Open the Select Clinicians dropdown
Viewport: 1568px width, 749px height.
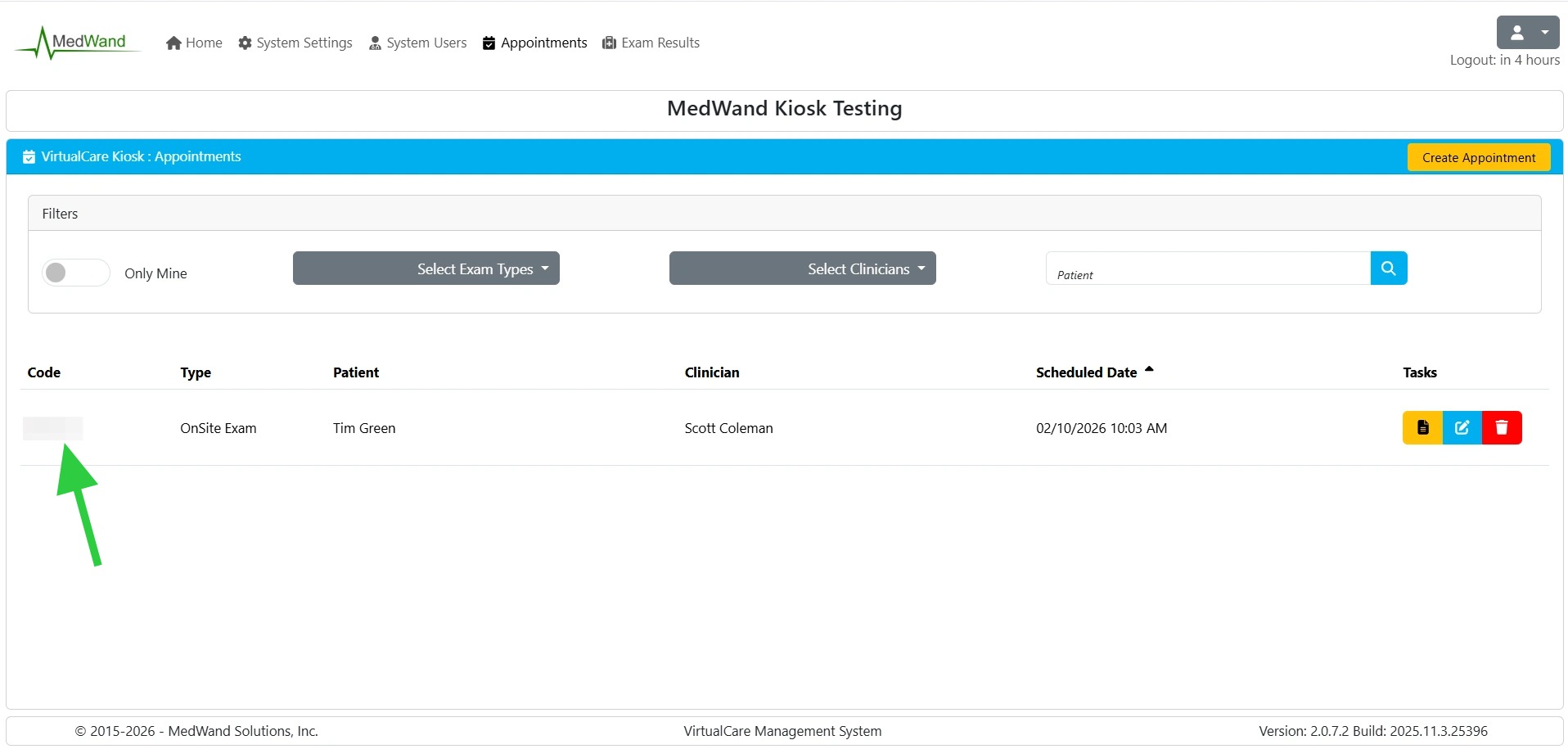[x=803, y=268]
